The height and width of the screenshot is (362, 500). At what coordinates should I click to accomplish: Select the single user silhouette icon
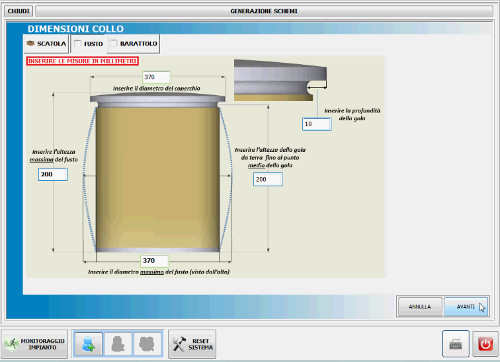[x=118, y=344]
